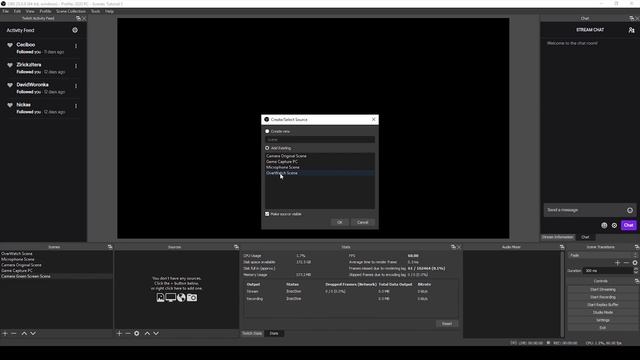Open options menu for Ceciboo follow event

tap(76, 46)
